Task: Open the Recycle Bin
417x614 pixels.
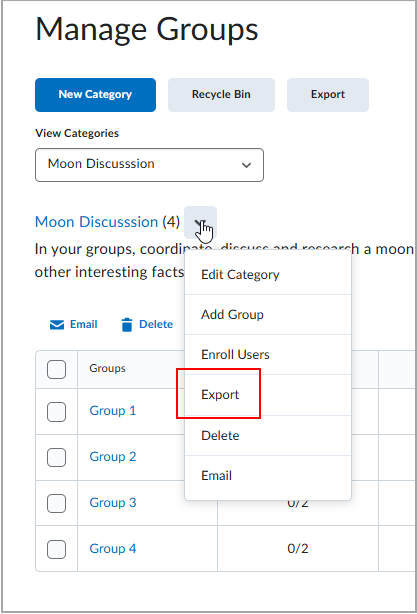Action: point(221,95)
